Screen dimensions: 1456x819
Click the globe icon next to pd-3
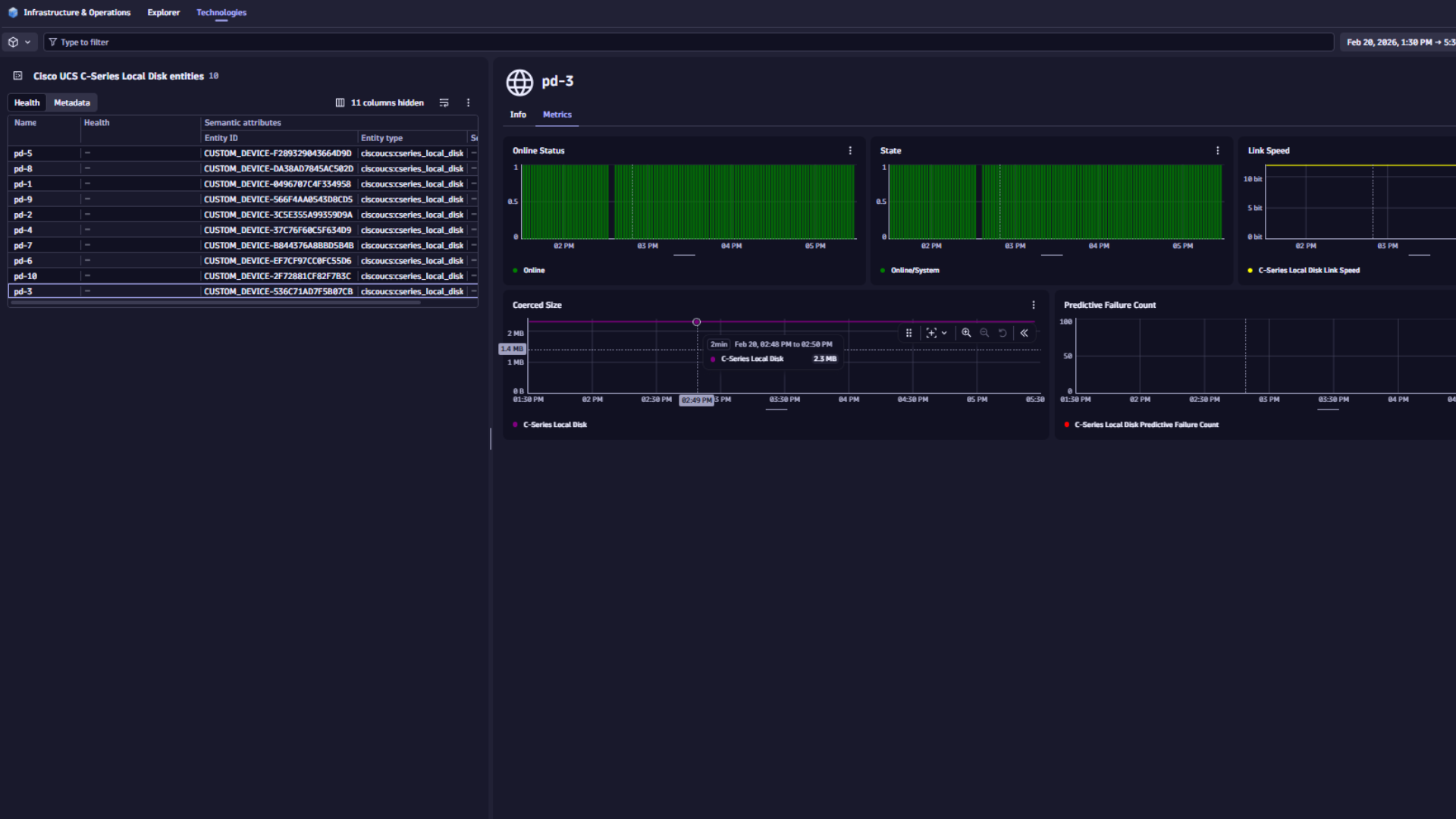click(x=520, y=83)
